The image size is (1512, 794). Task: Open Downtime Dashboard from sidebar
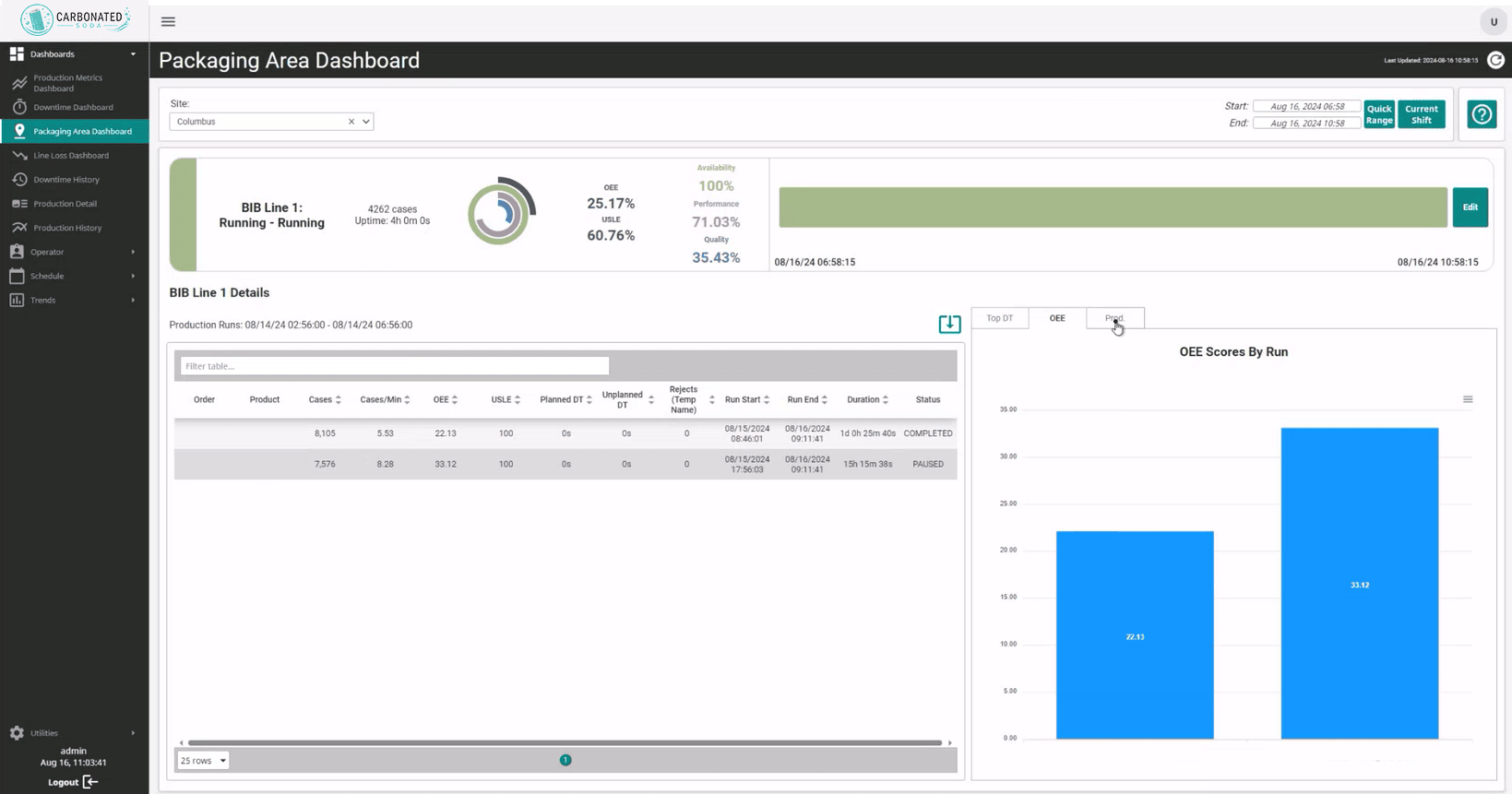[x=74, y=107]
